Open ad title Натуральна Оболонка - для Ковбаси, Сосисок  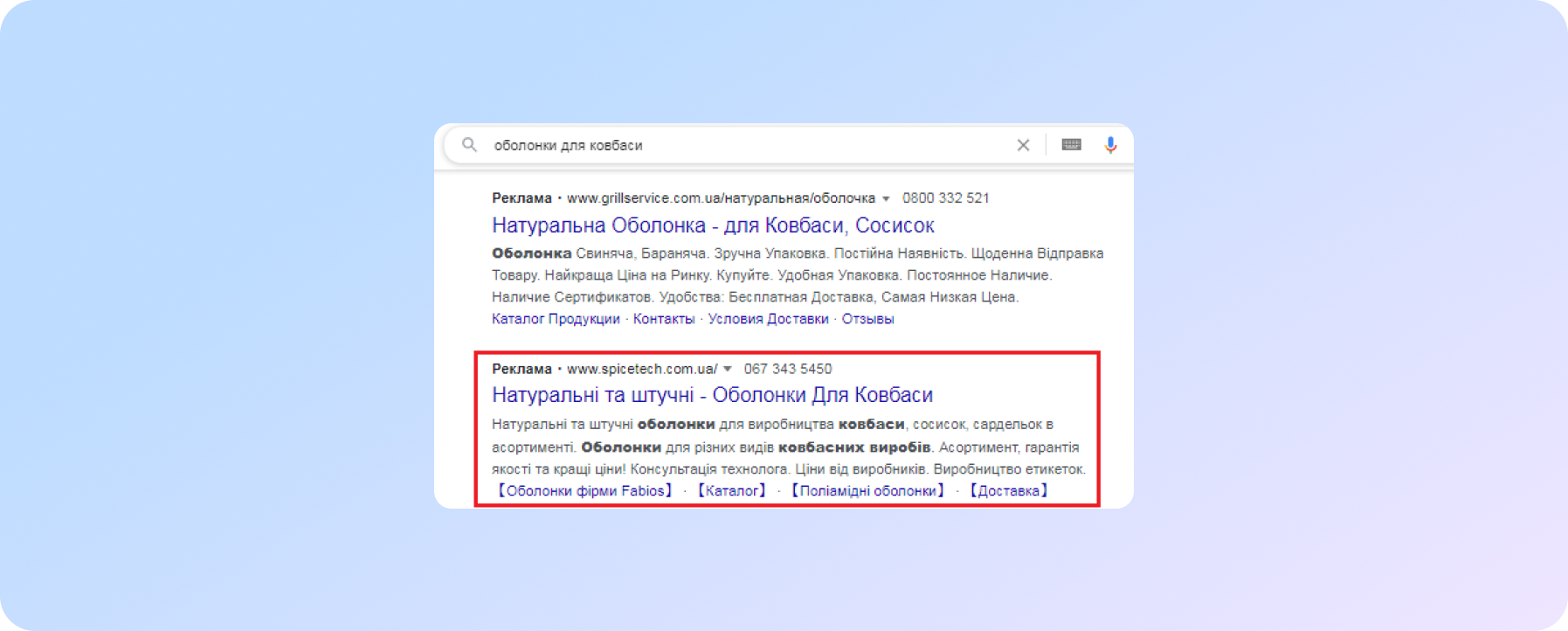point(713,225)
